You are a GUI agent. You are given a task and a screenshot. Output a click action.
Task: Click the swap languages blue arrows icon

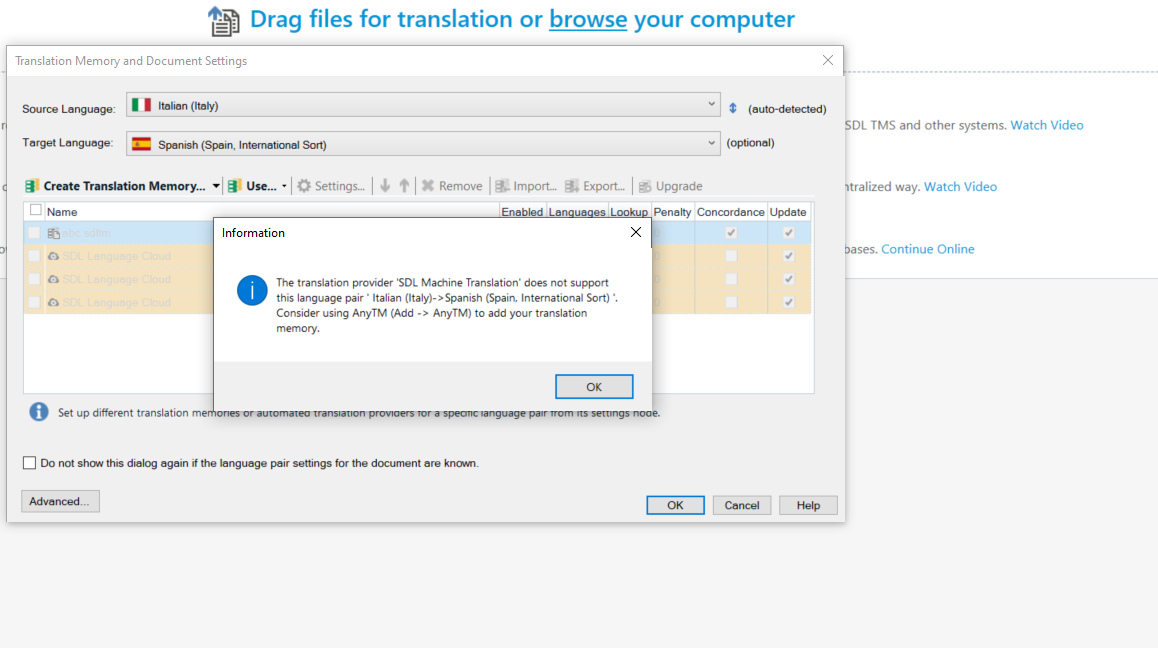(733, 109)
